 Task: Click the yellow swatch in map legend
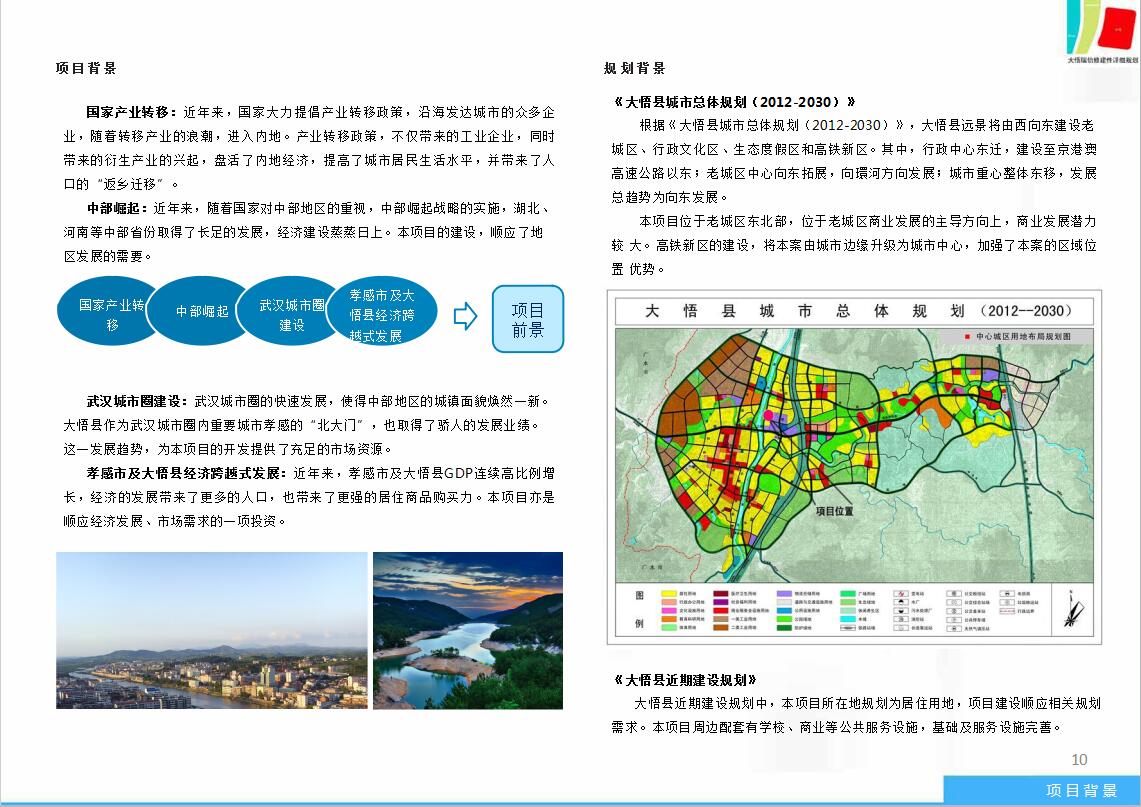pyautogui.click(x=668, y=594)
